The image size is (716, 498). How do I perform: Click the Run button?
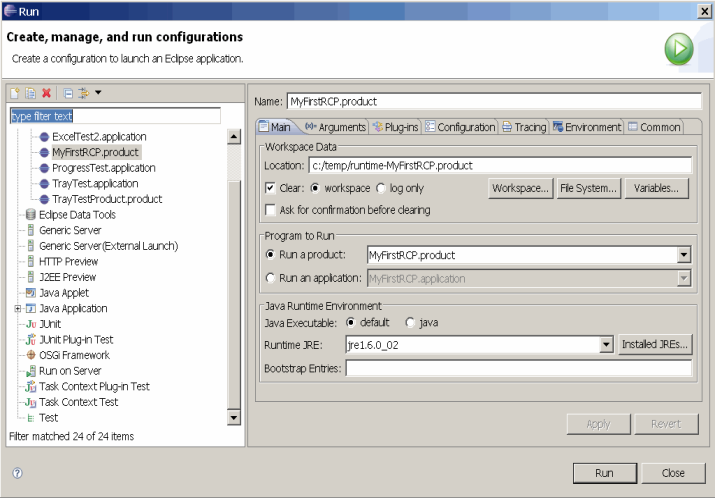coord(605,473)
